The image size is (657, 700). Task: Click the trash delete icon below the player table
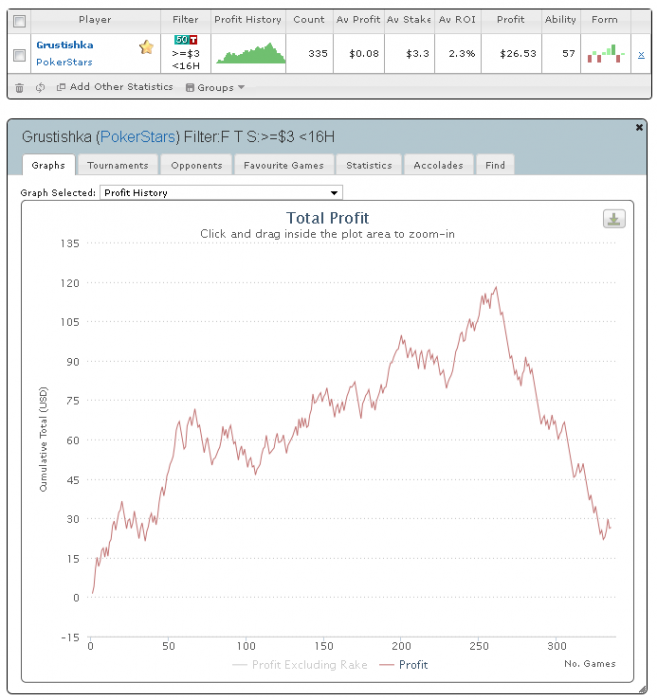click(19, 88)
